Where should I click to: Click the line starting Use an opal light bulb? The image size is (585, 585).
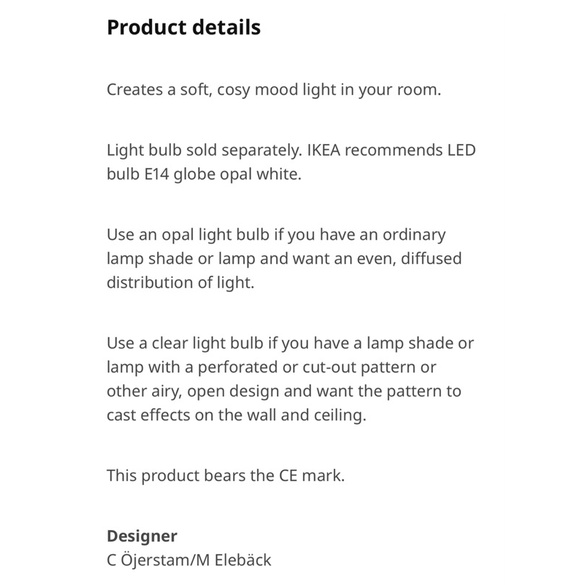click(276, 235)
